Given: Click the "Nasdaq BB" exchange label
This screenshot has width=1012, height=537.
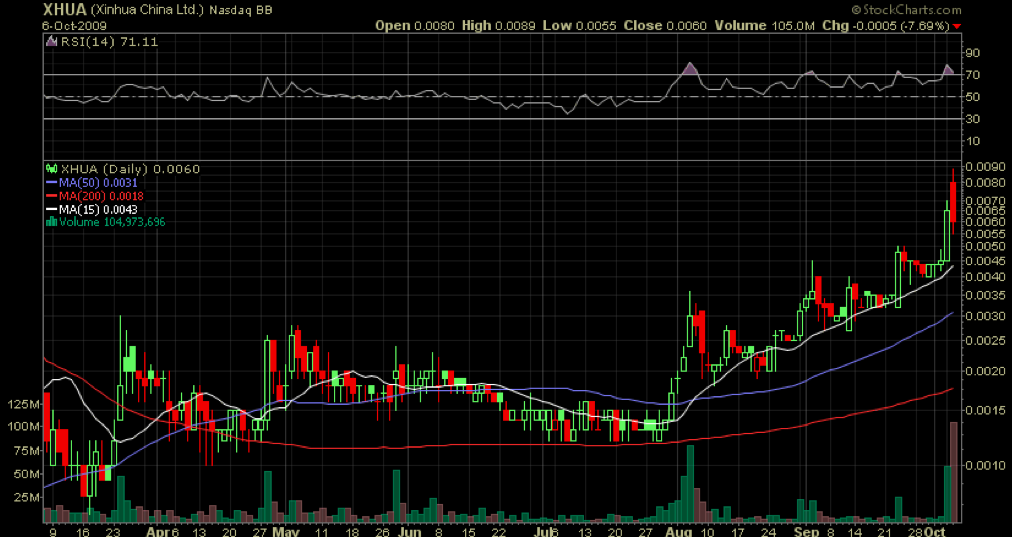Looking at the screenshot, I should pyautogui.click(x=240, y=10).
